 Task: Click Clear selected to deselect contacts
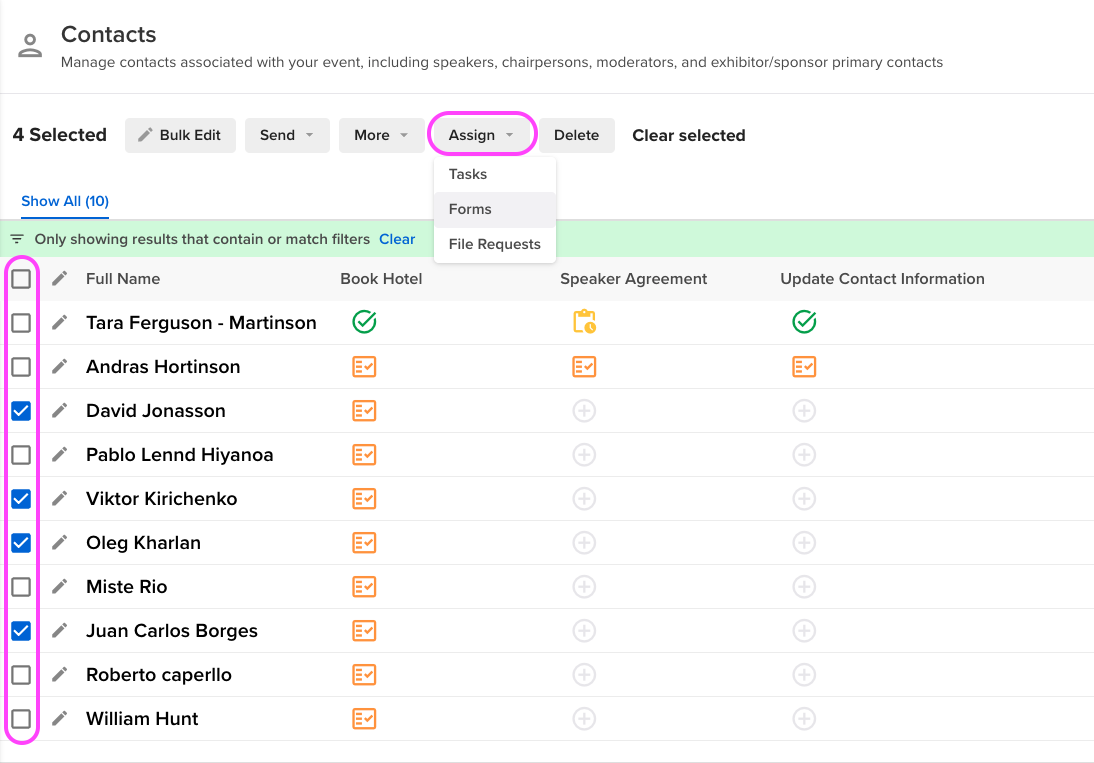(x=688, y=135)
